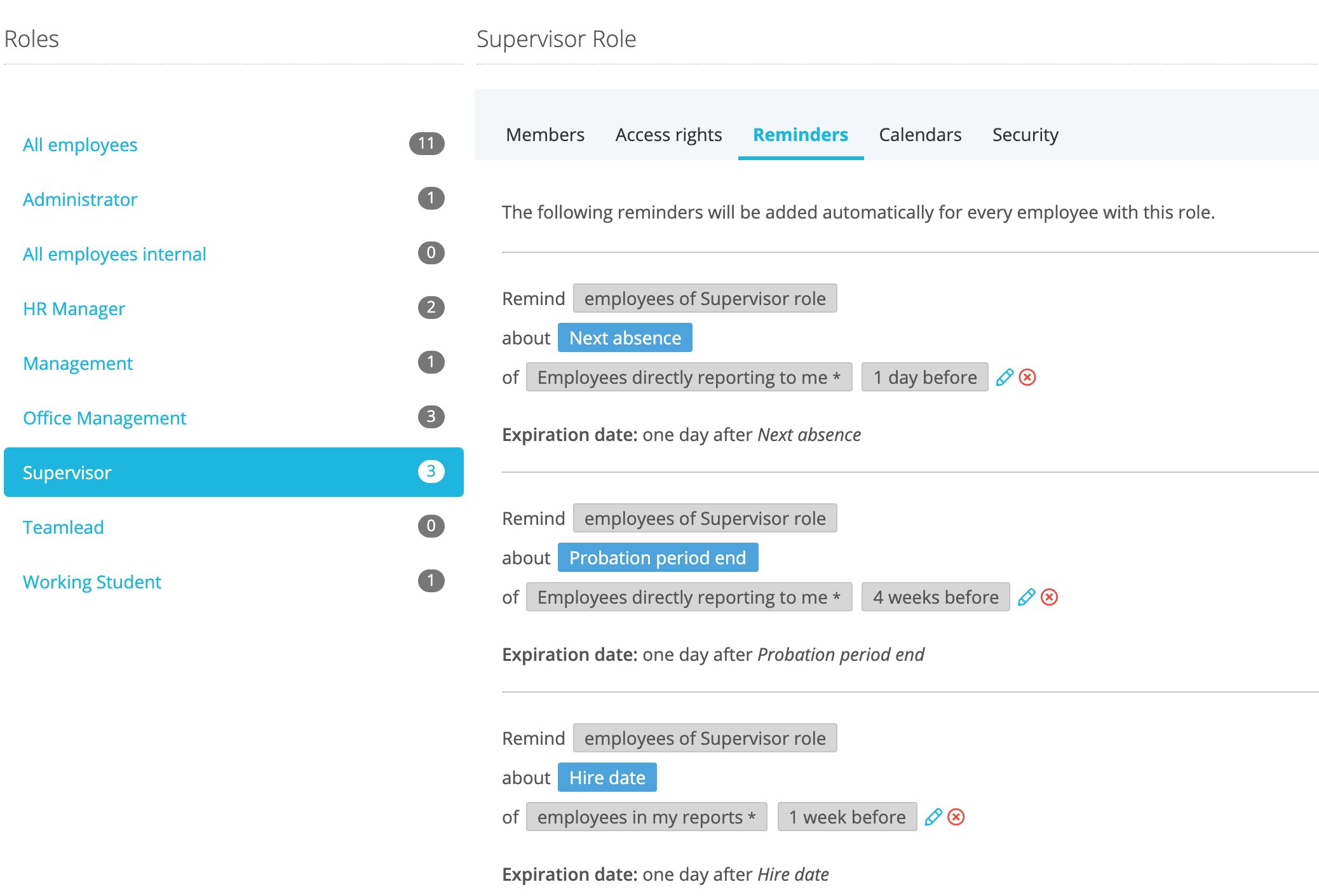Image resolution: width=1319 pixels, height=896 pixels.
Task: Open the Office Management role
Action: coord(104,418)
